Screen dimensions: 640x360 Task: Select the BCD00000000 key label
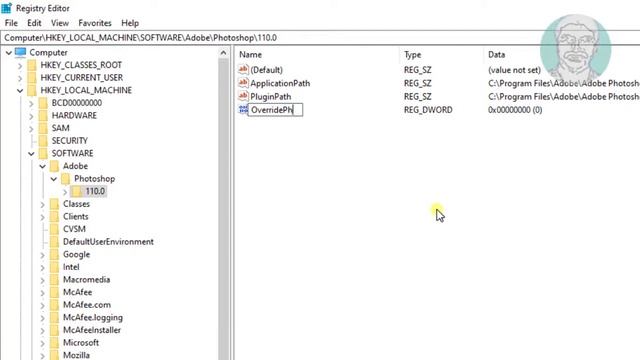click(77, 103)
